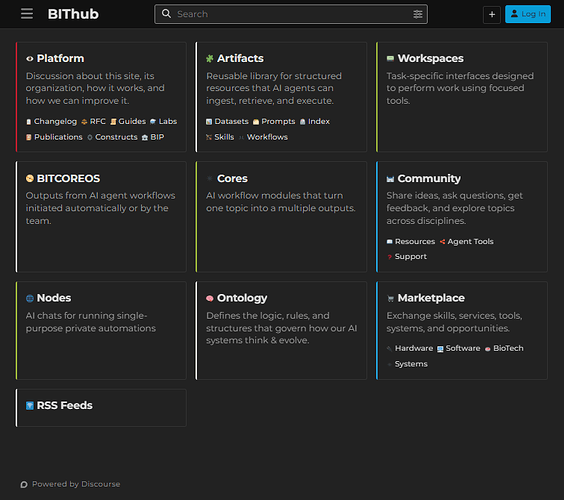This screenshot has height=500, width=564.
Task: Open the hamburger sidebar menu
Action: pos(27,14)
